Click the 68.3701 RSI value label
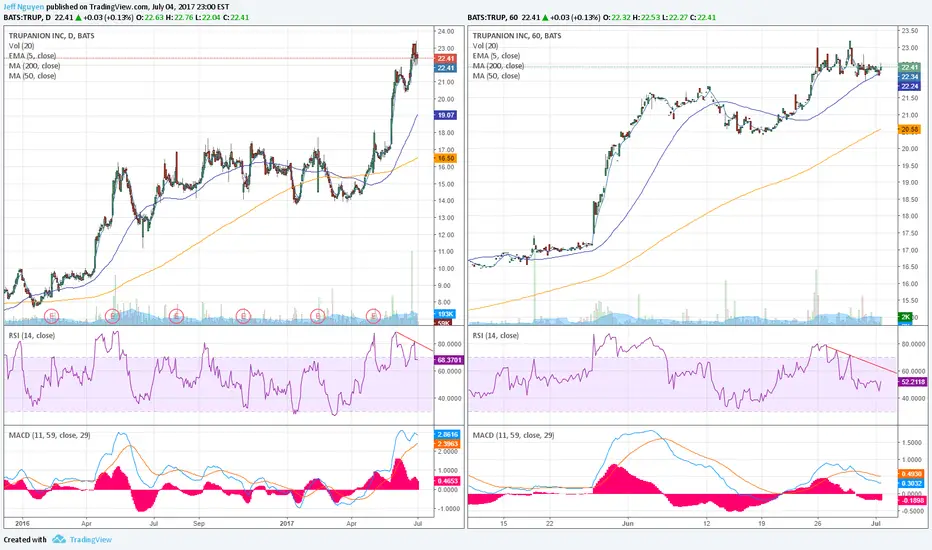 point(449,360)
